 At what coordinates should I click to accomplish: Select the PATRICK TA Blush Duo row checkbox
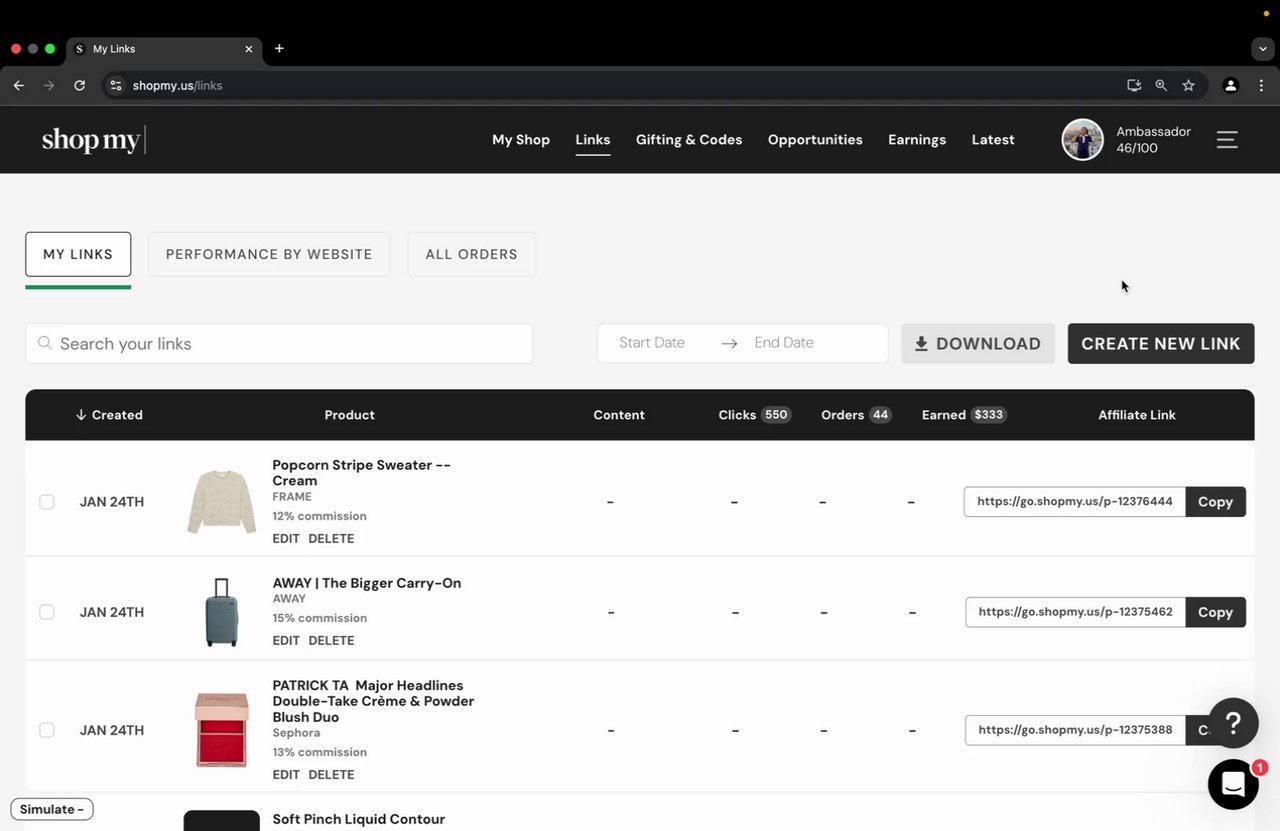(x=47, y=730)
